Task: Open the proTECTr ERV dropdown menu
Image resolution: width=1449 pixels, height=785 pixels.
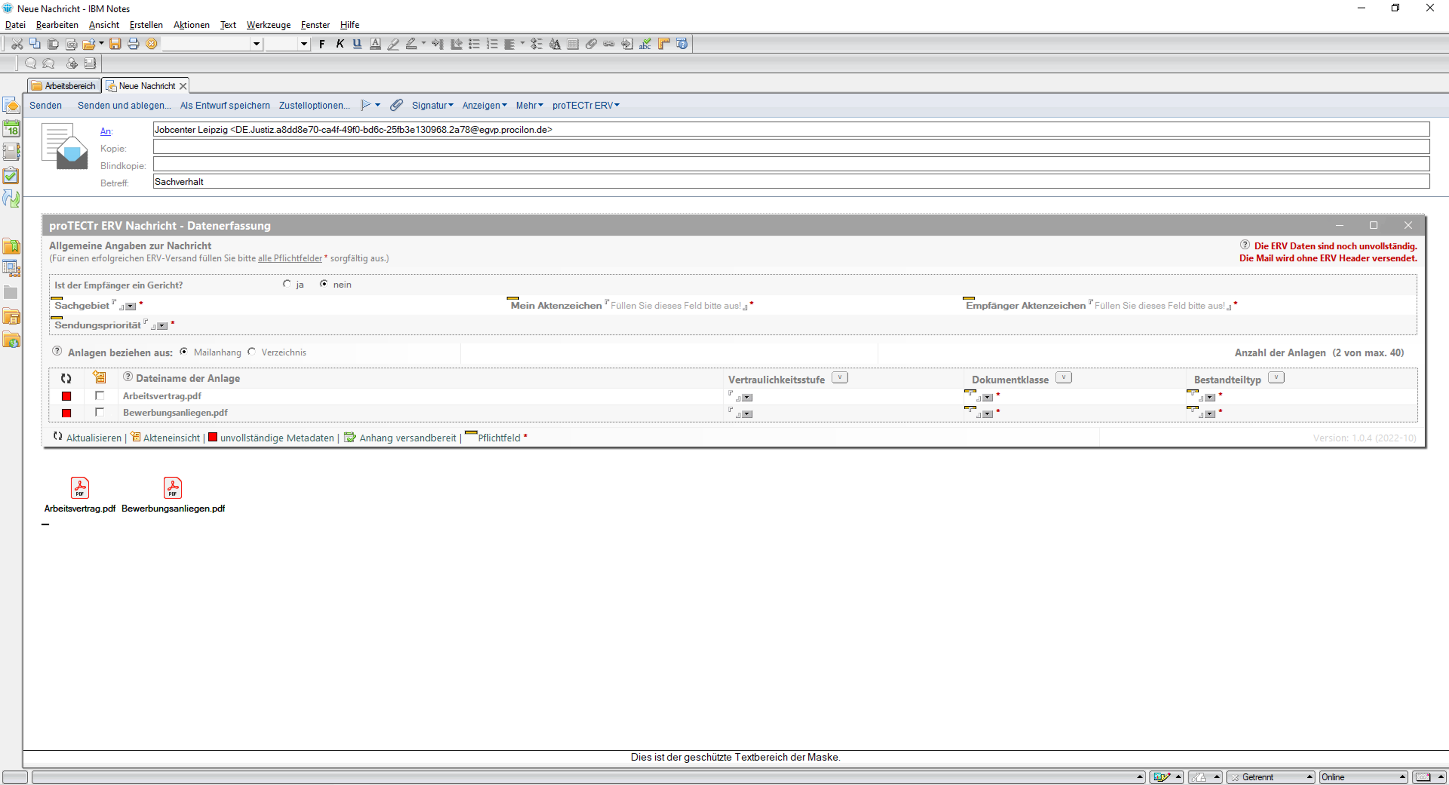Action: tap(586, 105)
